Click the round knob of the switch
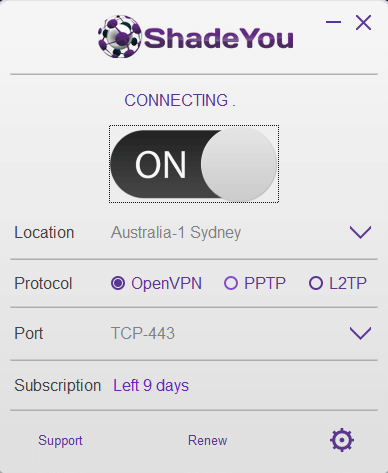Image resolution: width=388 pixels, height=473 pixels. (239, 164)
